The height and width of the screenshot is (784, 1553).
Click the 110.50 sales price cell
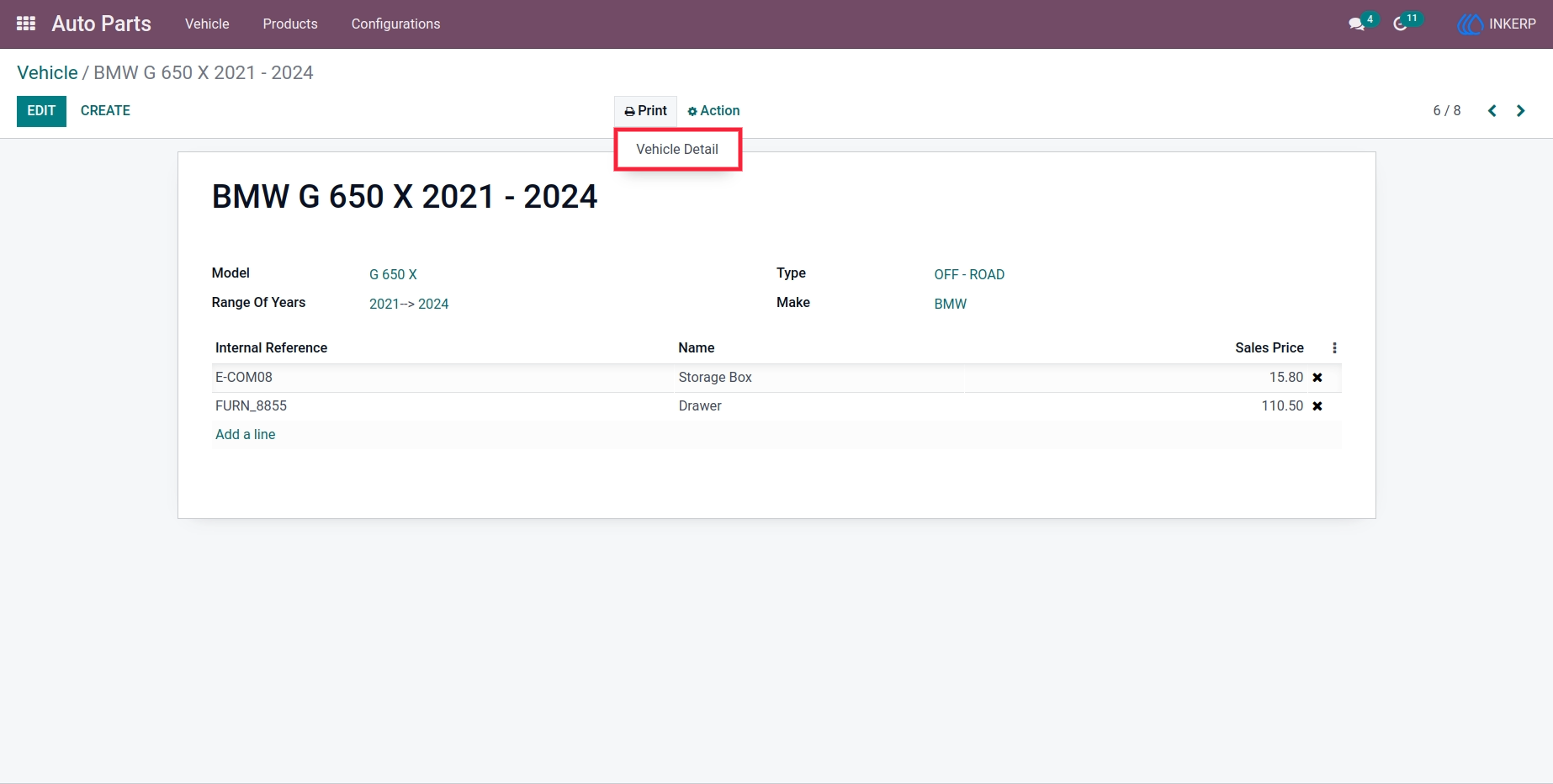[x=1282, y=406]
